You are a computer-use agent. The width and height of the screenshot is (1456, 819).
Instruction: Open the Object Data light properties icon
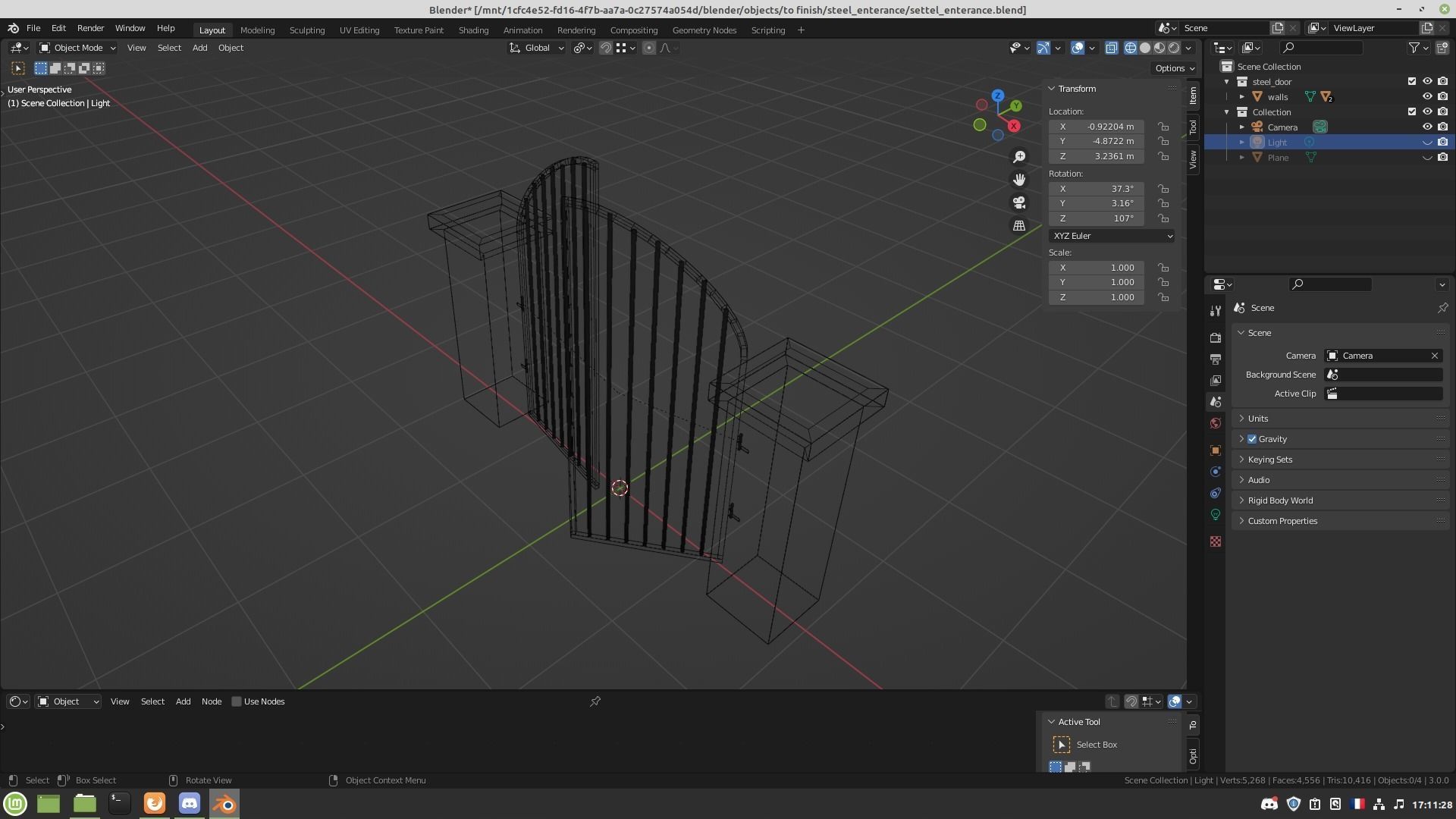[1216, 514]
